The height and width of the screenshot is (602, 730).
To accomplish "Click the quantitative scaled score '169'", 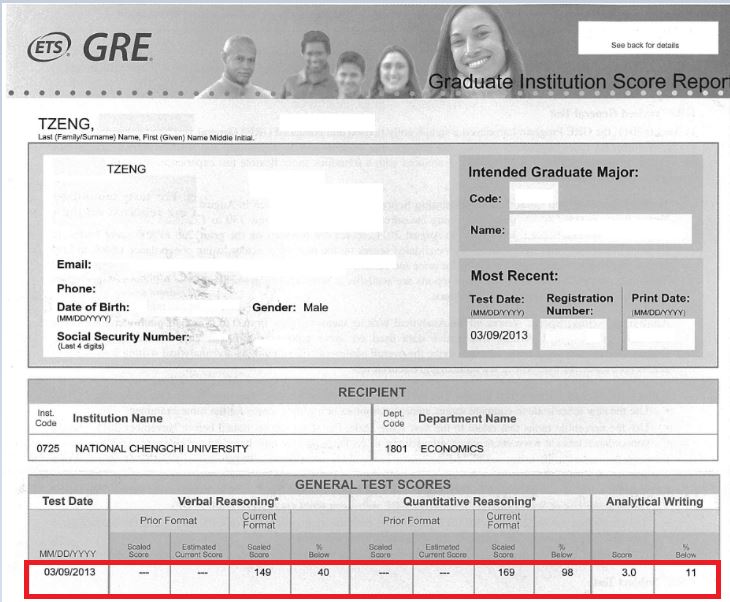I will coord(507,572).
